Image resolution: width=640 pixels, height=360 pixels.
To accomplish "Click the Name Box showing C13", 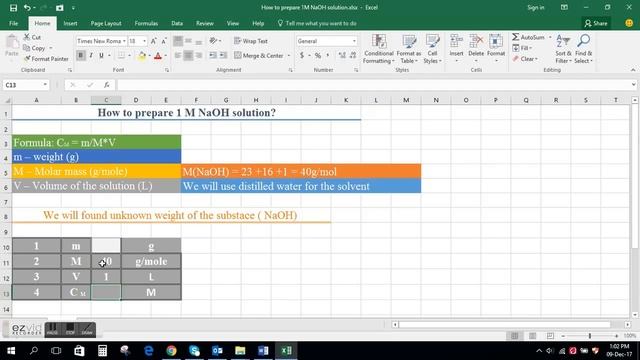I will pos(25,85).
